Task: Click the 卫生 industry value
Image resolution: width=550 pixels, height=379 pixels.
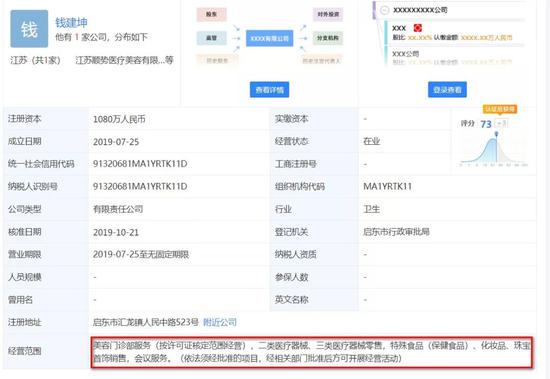Action: pos(372,209)
